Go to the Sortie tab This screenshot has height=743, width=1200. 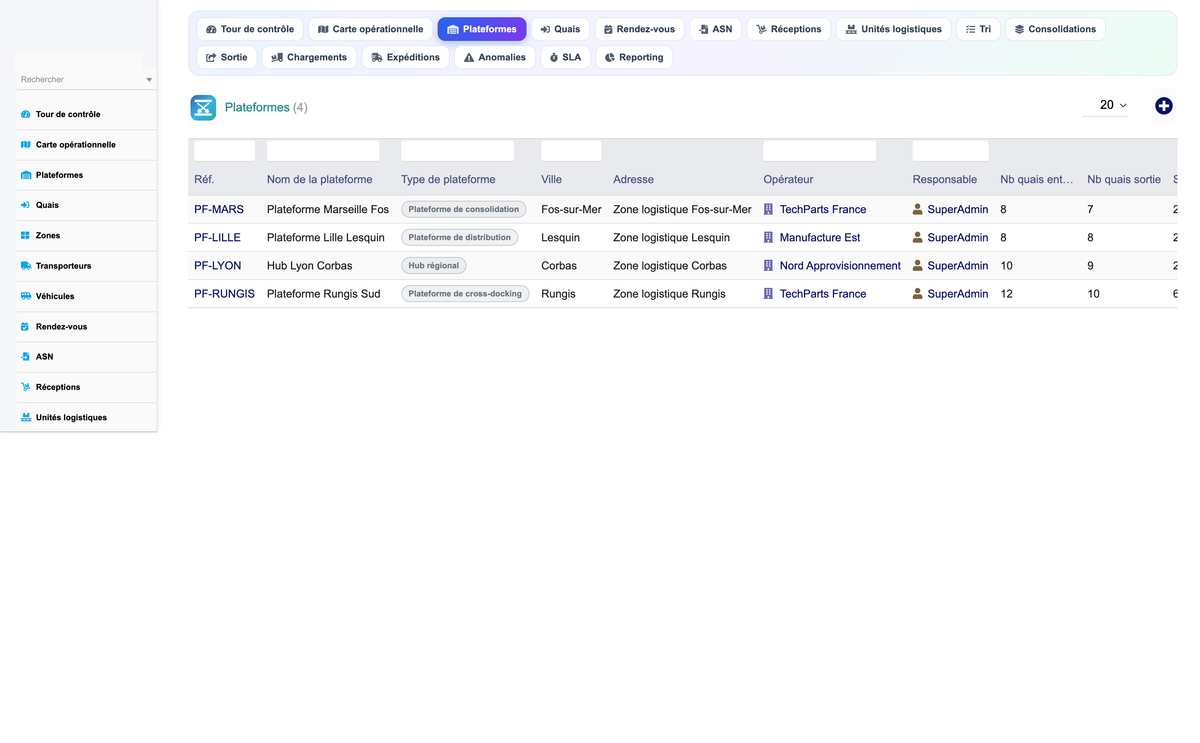227,57
